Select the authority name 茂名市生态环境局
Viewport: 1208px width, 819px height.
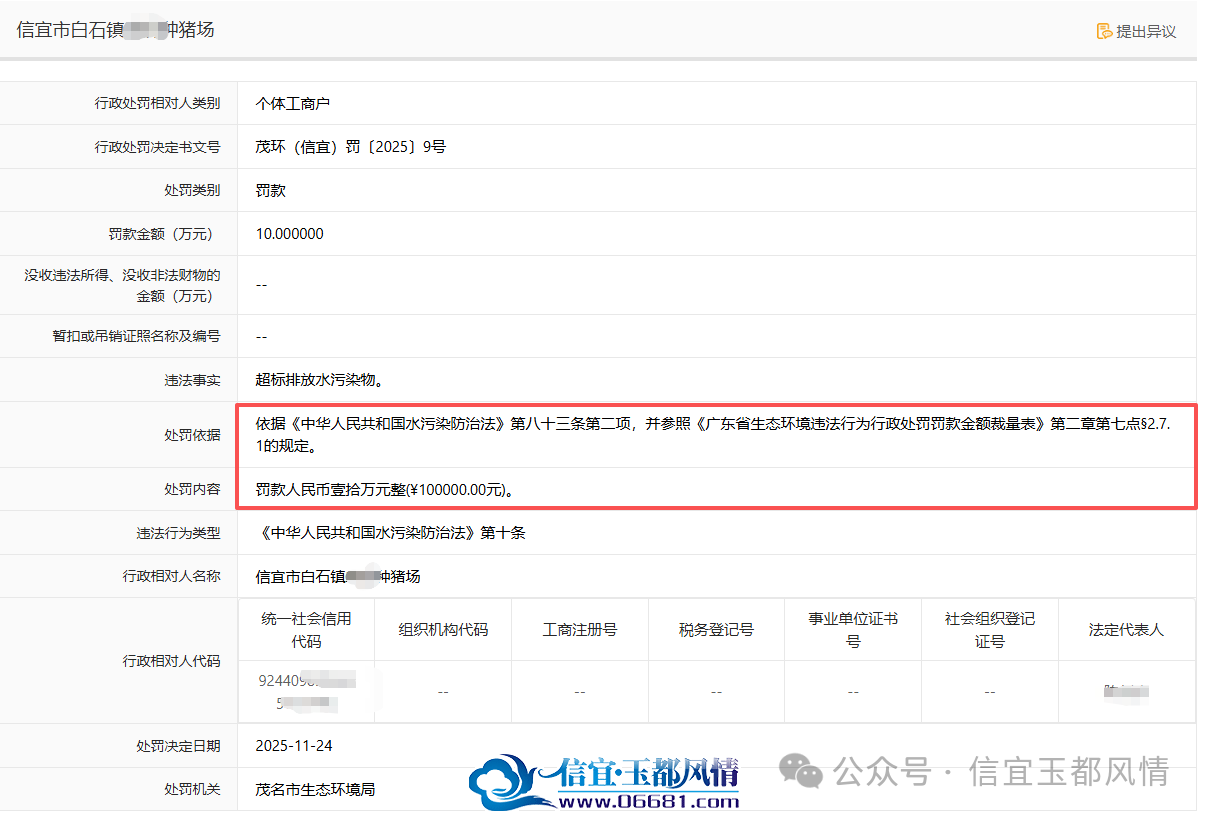pos(316,789)
